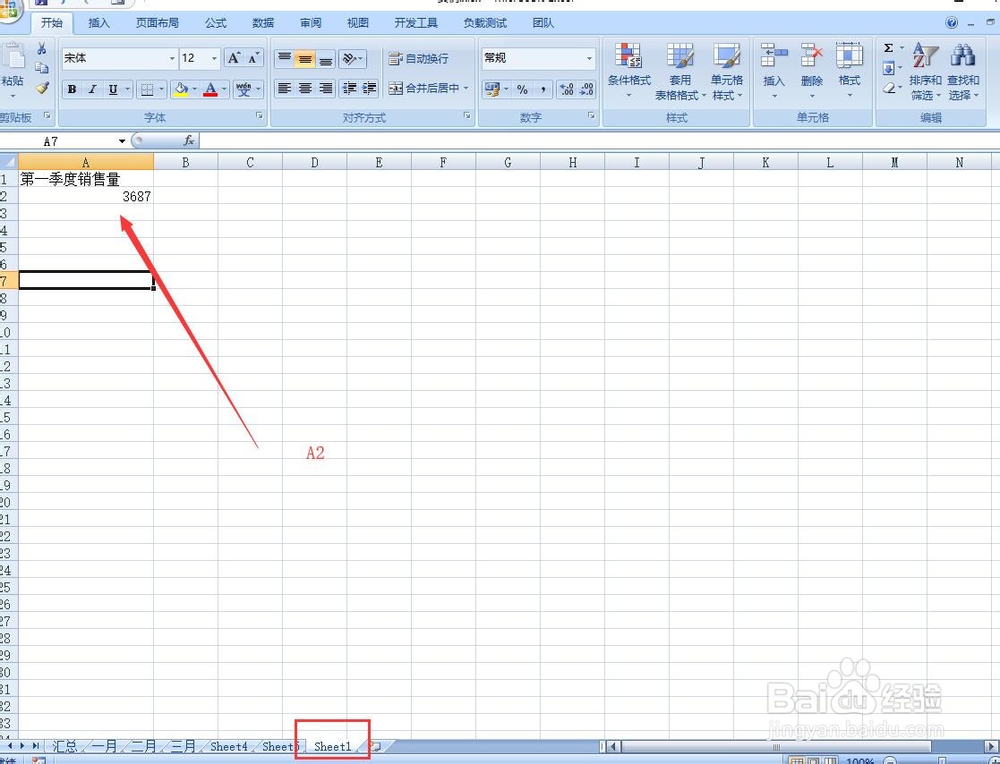Viewport: 1000px width, 764px height.
Task: Open 单元格样式 cell styles
Action: (727, 71)
